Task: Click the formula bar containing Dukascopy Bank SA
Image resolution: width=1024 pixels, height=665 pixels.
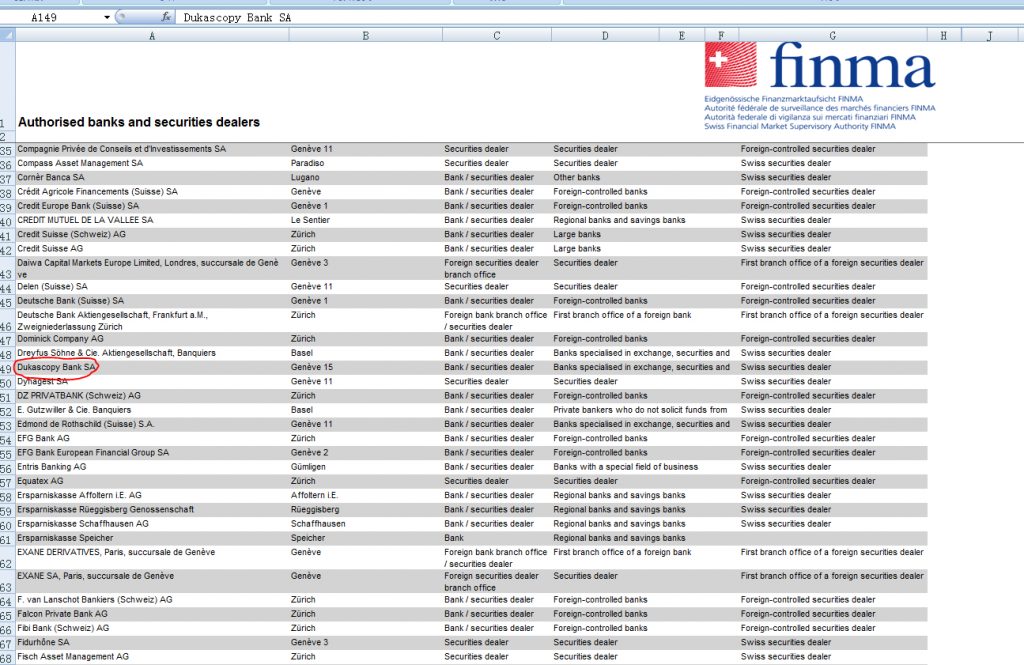Action: 598,18
